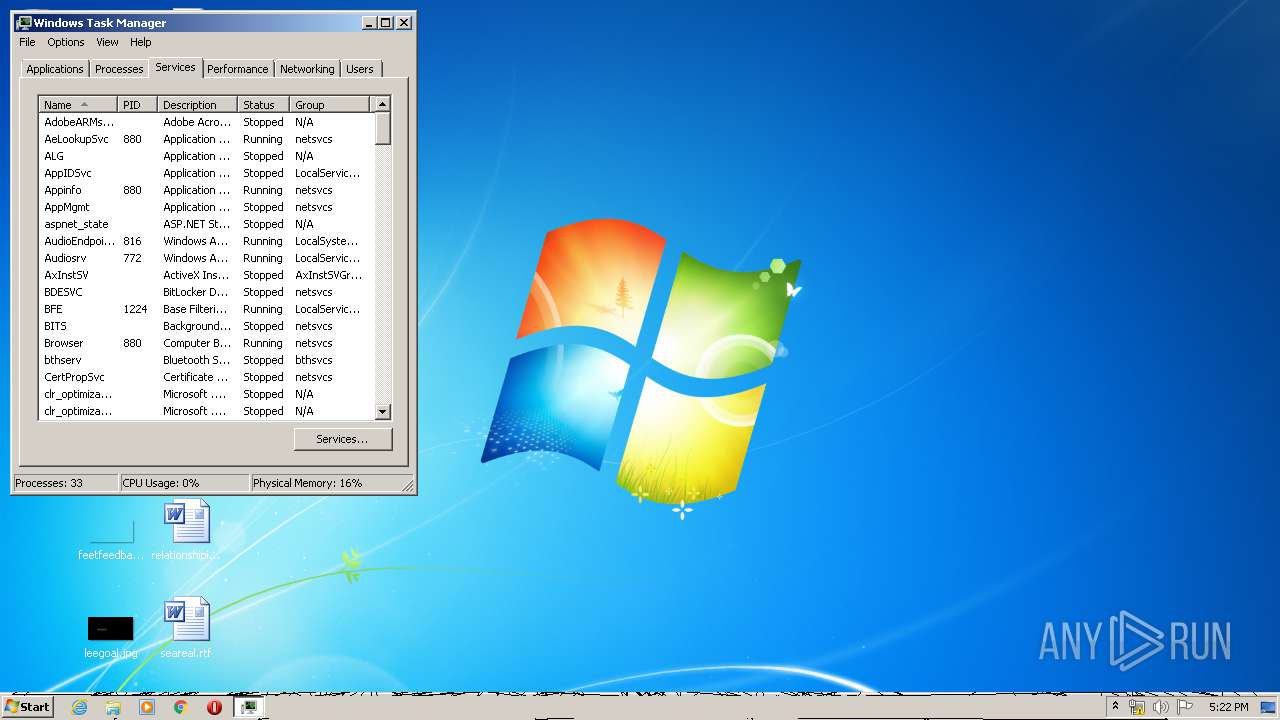Click the services list scroll down arrow
This screenshot has width=1280, height=720.
pyautogui.click(x=382, y=412)
